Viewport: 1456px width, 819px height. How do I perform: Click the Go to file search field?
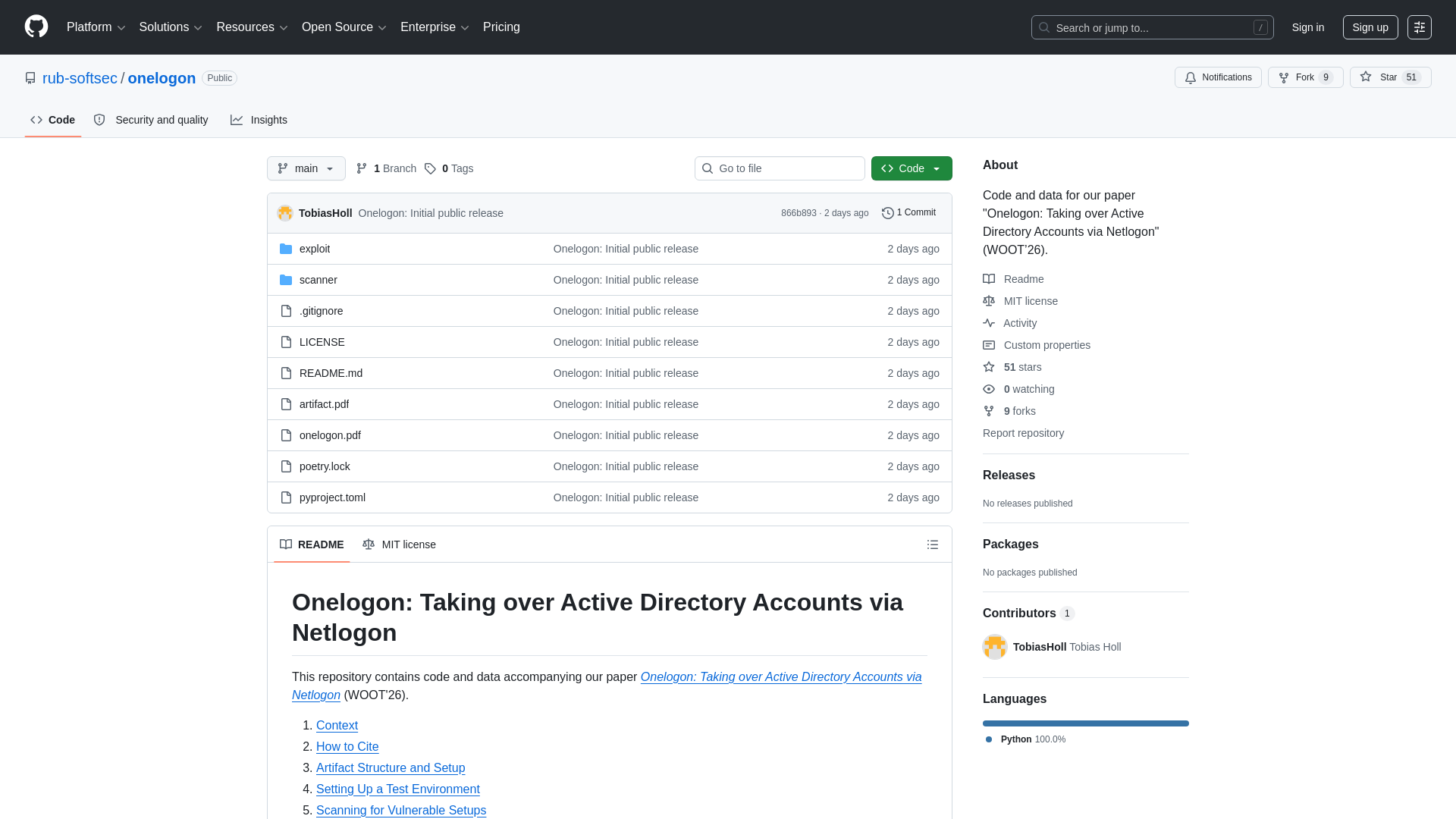pos(780,168)
